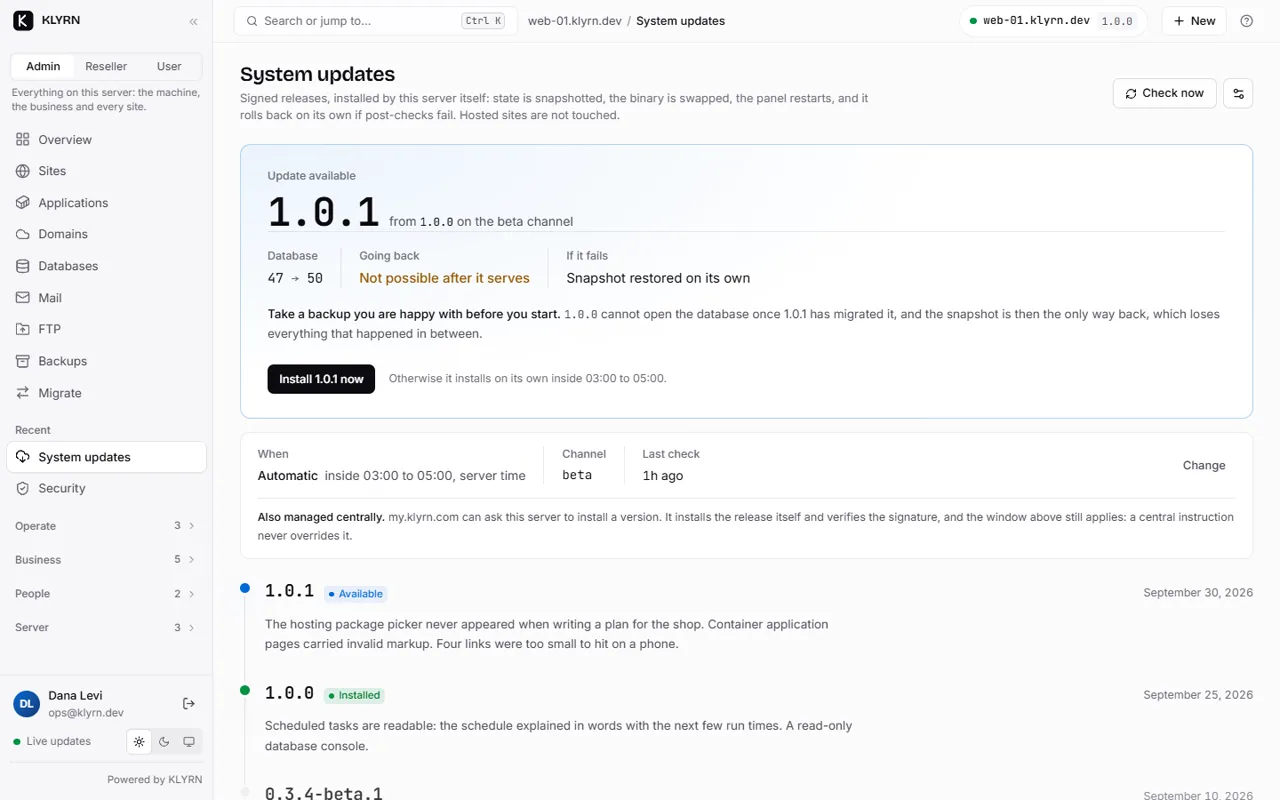The image size is (1280, 800).
Task: Switch to light theme sun icon
Action: [139, 742]
